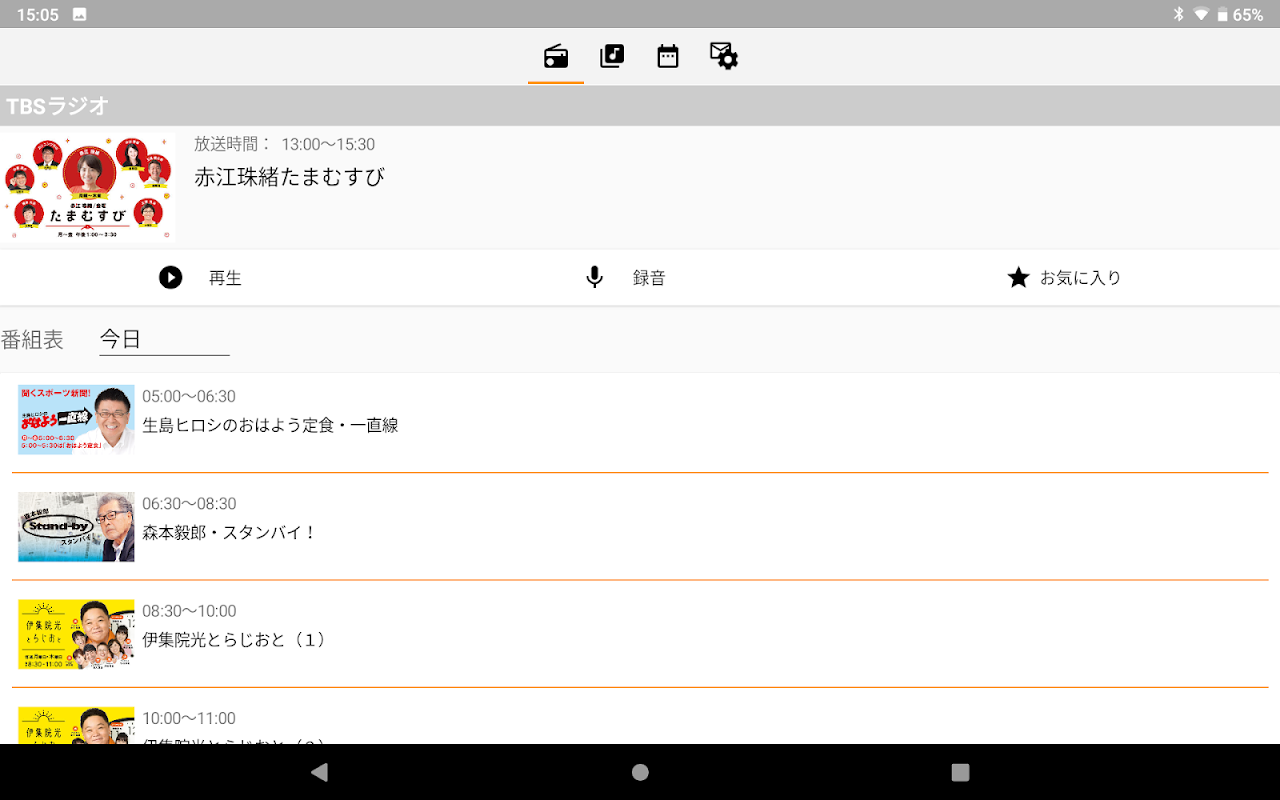The image size is (1280, 800).
Task: Open the radio tab icon
Action: (556, 56)
